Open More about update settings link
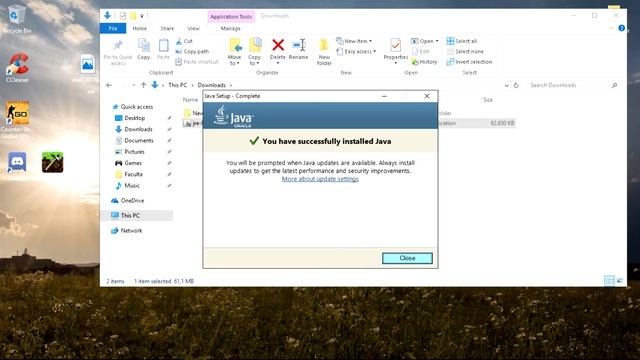The image size is (640, 360). 320,179
